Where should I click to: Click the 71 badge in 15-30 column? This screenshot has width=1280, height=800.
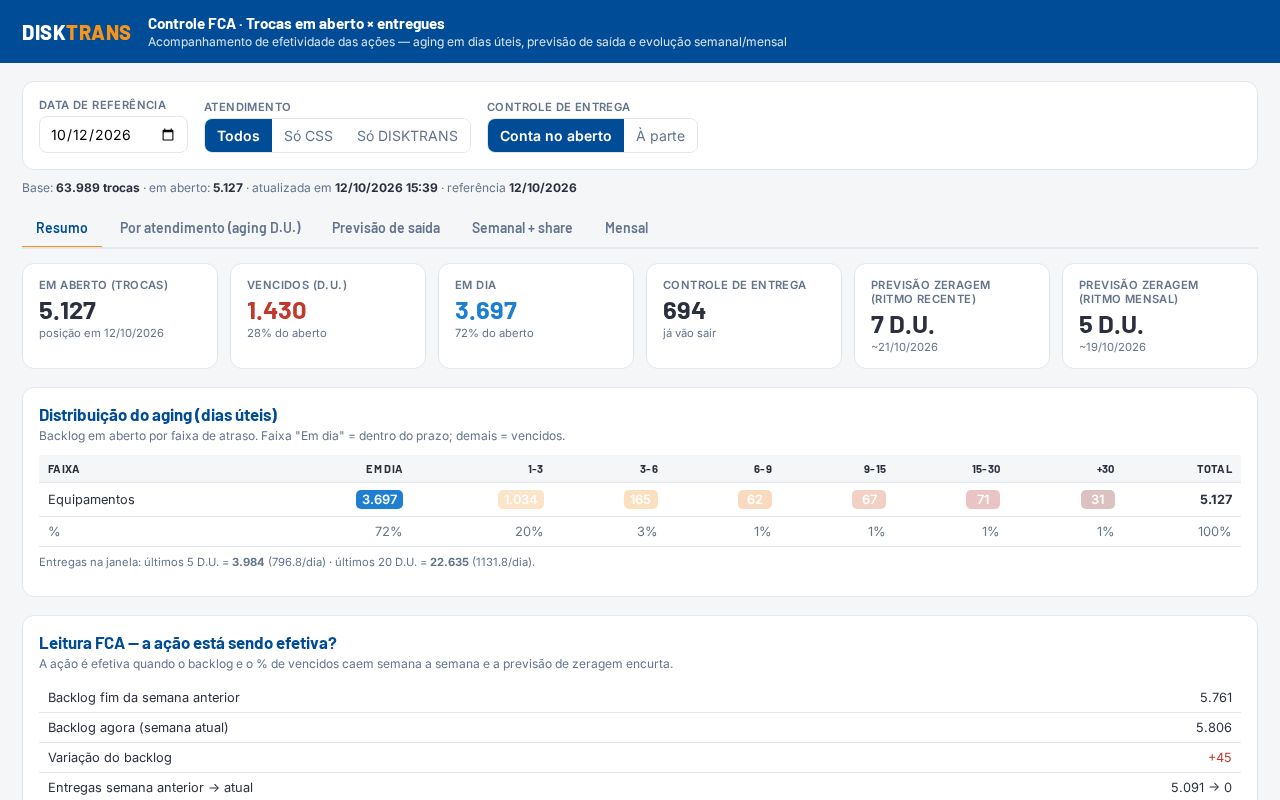pyautogui.click(x=983, y=499)
